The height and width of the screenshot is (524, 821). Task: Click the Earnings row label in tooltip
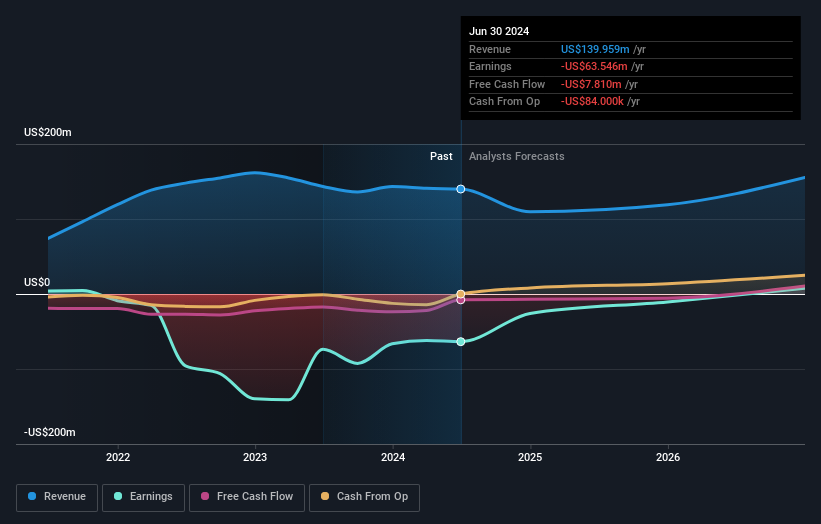pos(490,66)
